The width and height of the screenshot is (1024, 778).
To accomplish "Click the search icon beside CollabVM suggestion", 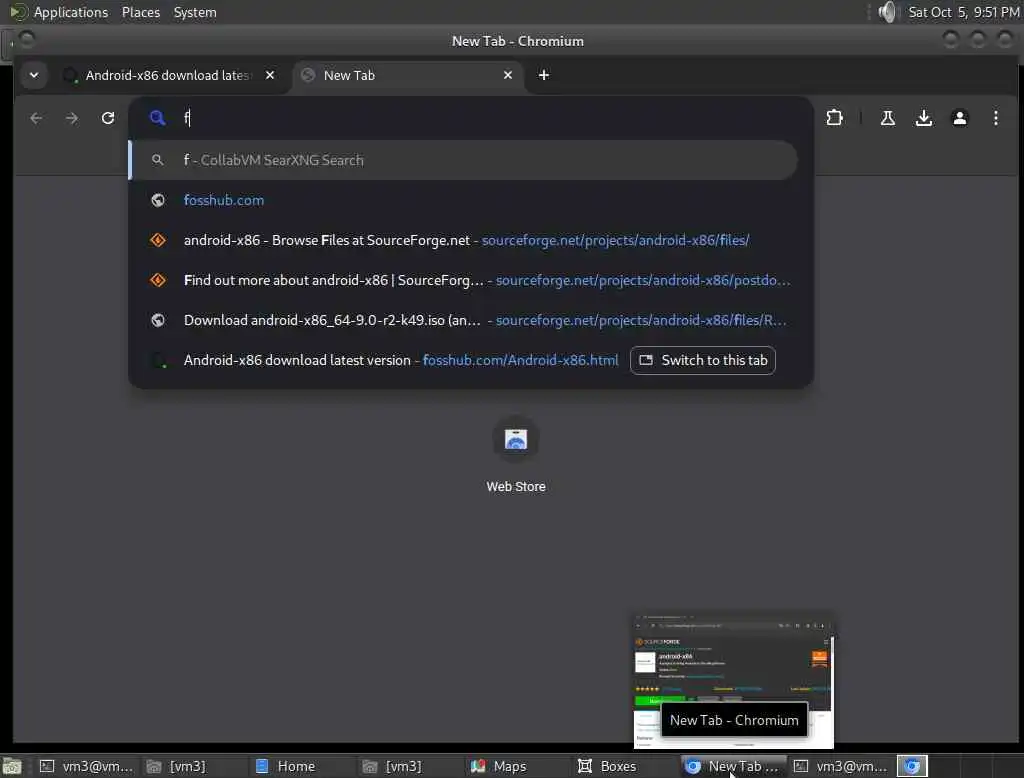I will tap(157, 160).
